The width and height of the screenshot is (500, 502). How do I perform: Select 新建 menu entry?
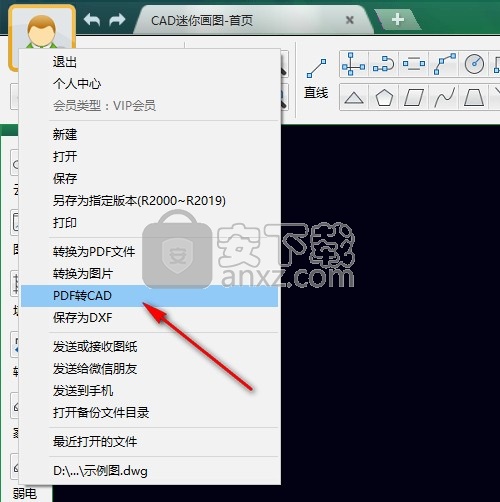(x=149, y=134)
